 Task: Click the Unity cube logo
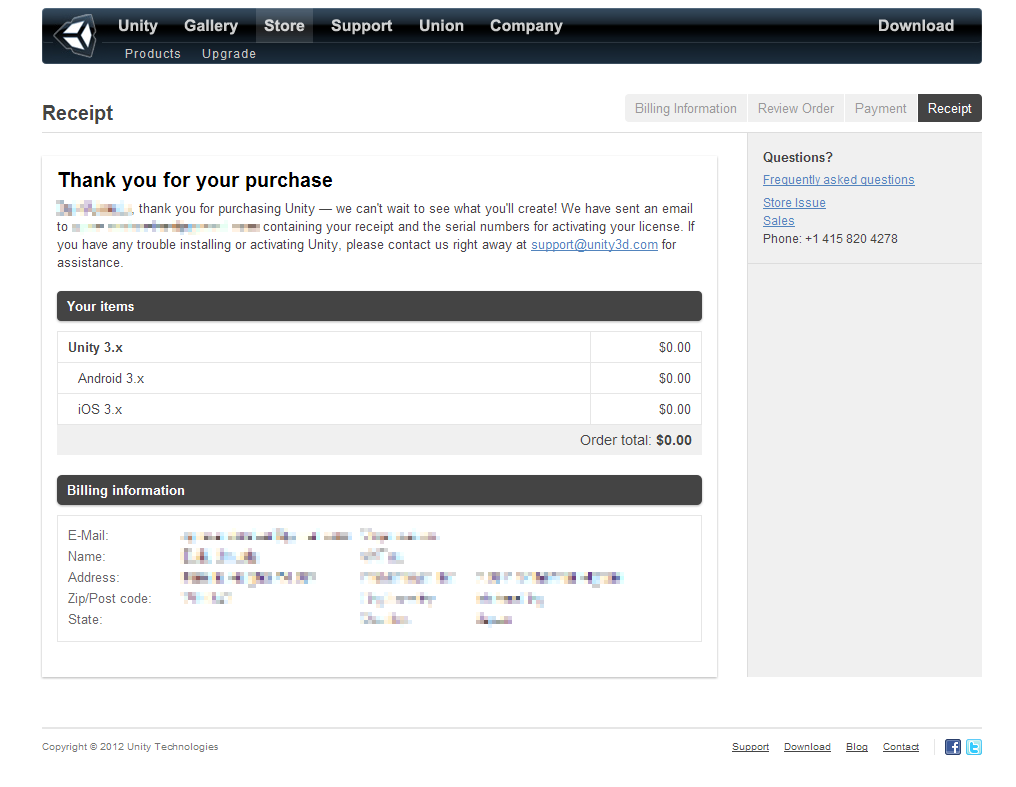pyautogui.click(x=76, y=36)
